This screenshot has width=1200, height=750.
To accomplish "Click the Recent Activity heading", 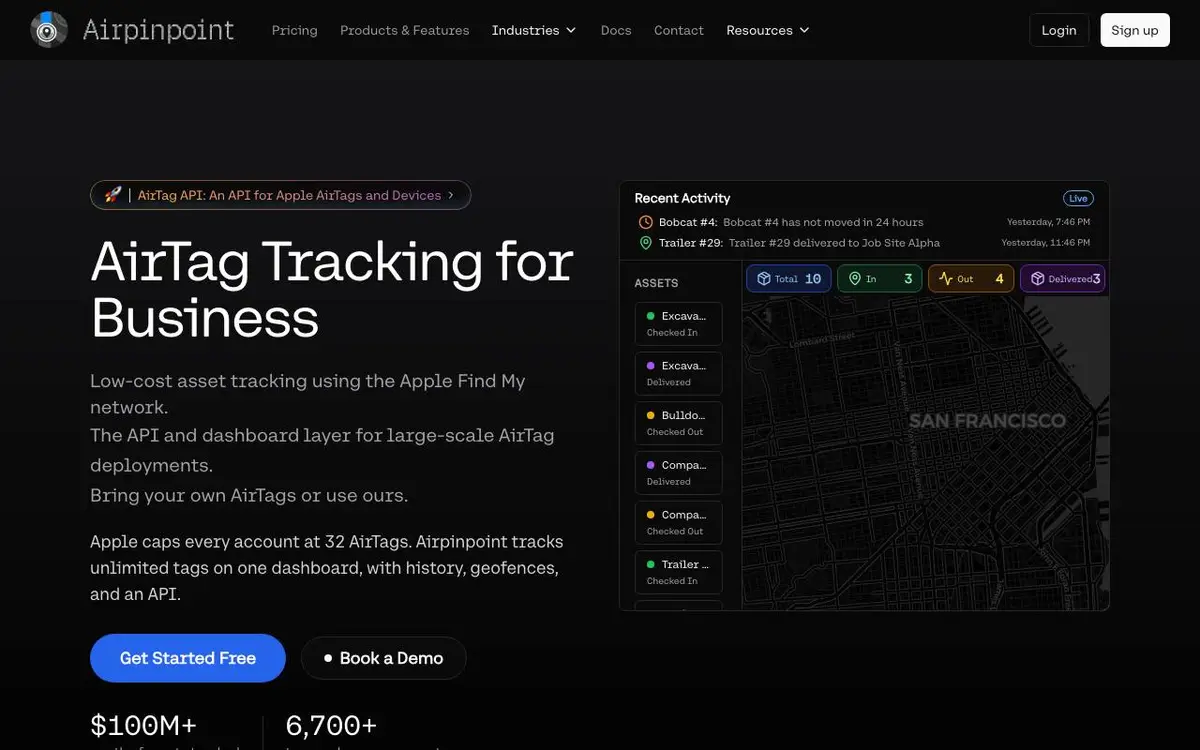I will [x=682, y=198].
